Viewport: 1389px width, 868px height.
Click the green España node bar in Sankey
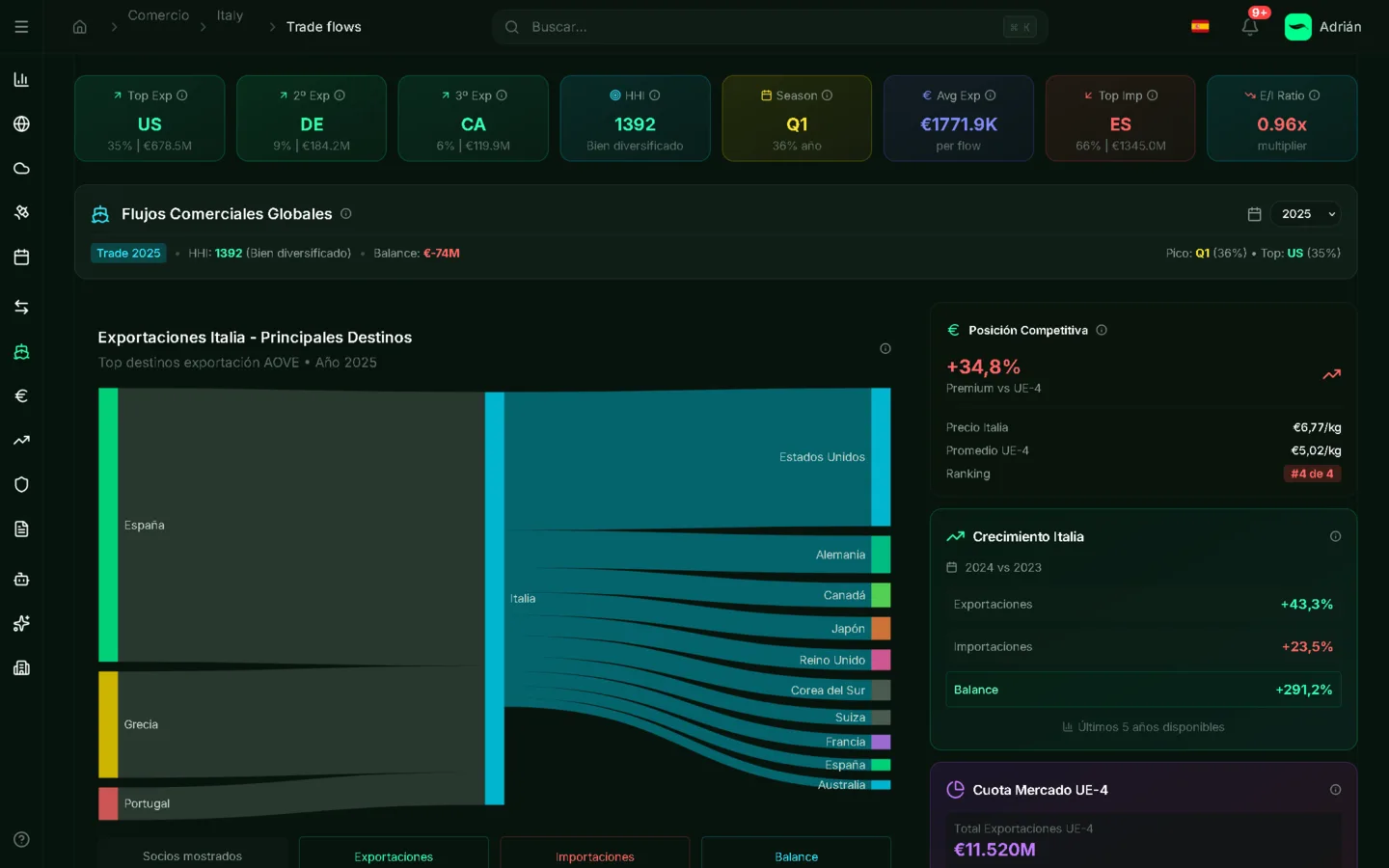coord(108,525)
